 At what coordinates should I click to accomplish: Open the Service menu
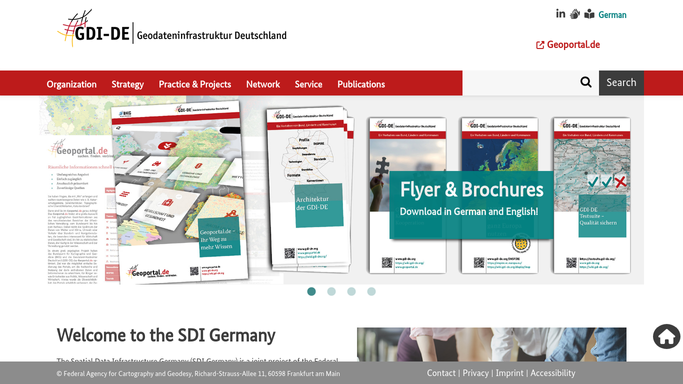[x=308, y=84]
